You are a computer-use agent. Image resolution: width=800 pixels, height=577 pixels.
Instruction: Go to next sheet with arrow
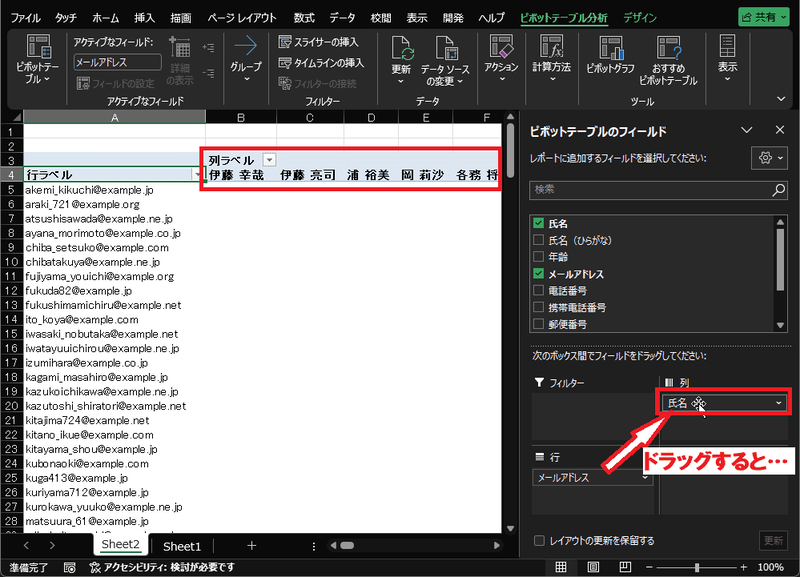pyautogui.click(x=52, y=545)
